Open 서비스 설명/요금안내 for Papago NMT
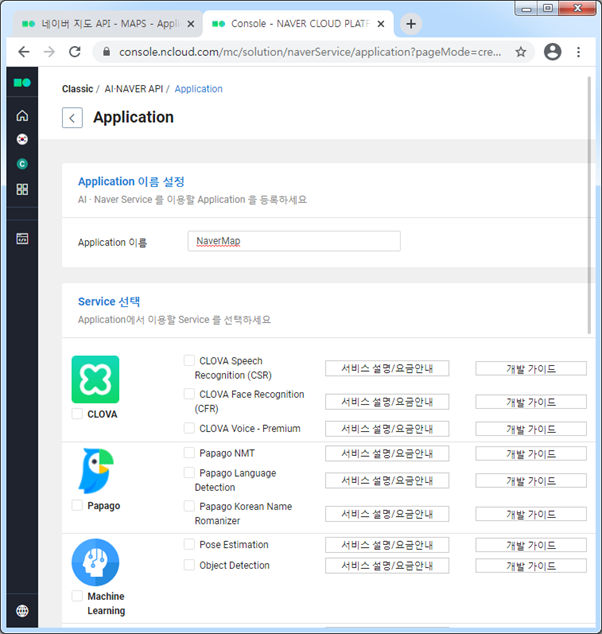This screenshot has width=602, height=634. [x=387, y=454]
